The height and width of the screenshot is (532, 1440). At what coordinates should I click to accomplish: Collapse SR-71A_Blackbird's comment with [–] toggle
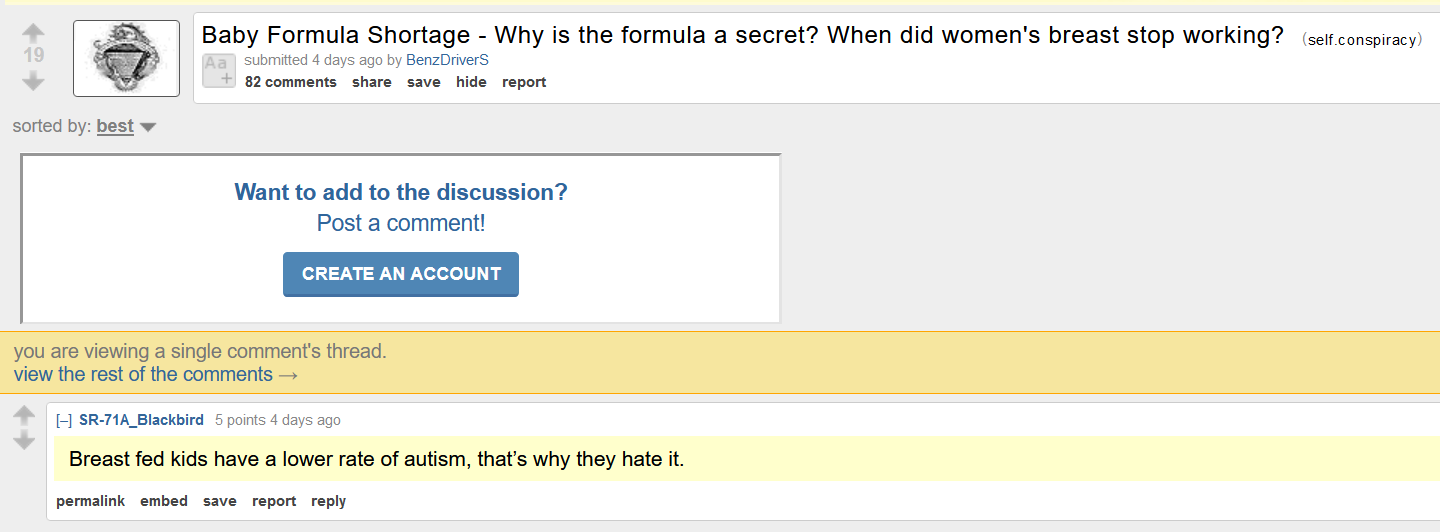click(64, 420)
